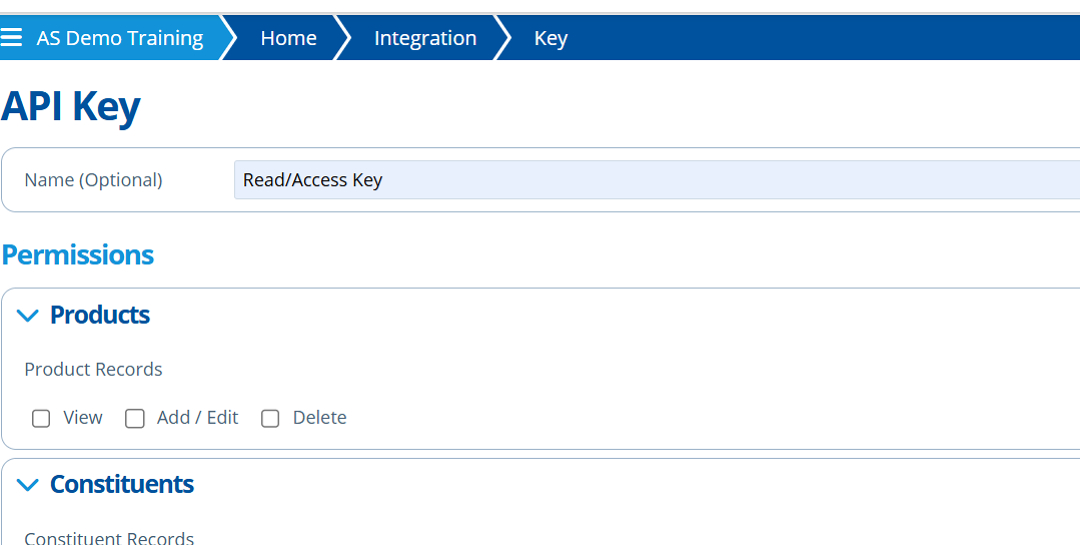Click the API Key page title
1080x545 pixels.
pyautogui.click(x=71, y=106)
